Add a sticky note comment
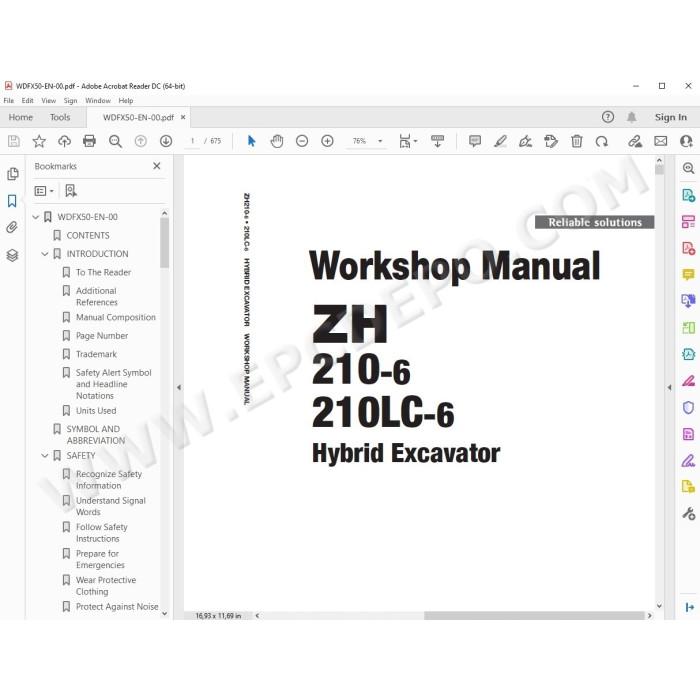The image size is (700, 700). tap(475, 142)
